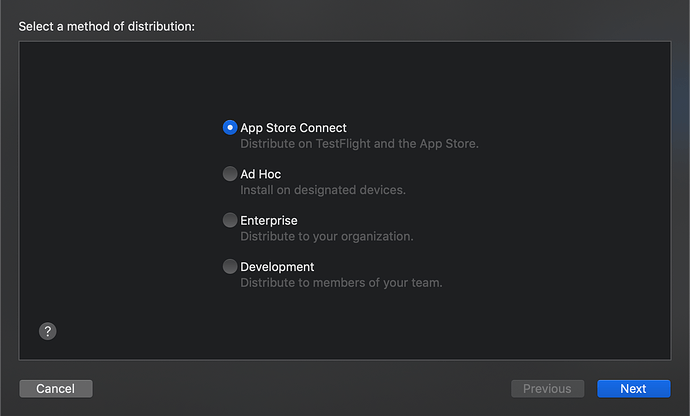The image size is (690, 416).
Task: Click the 'Select a method of distribution' heading
Action: [x=106, y=25]
